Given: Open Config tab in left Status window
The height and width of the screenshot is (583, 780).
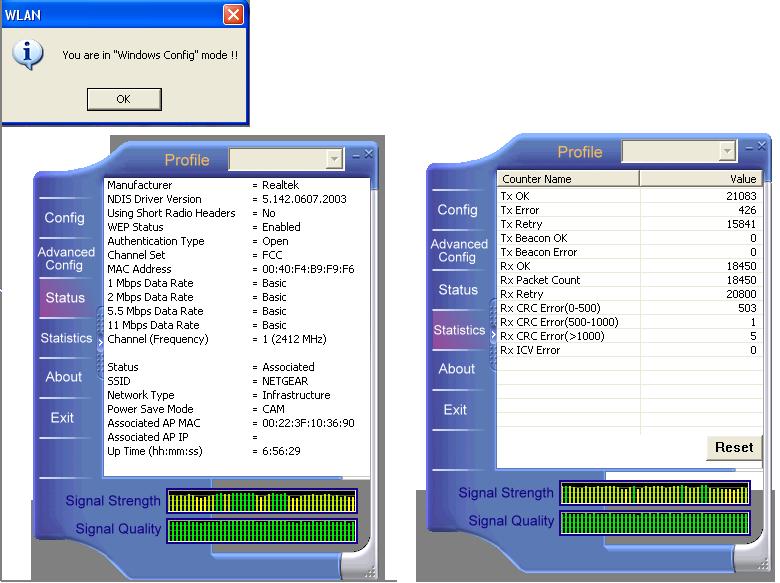Looking at the screenshot, I should [65, 217].
